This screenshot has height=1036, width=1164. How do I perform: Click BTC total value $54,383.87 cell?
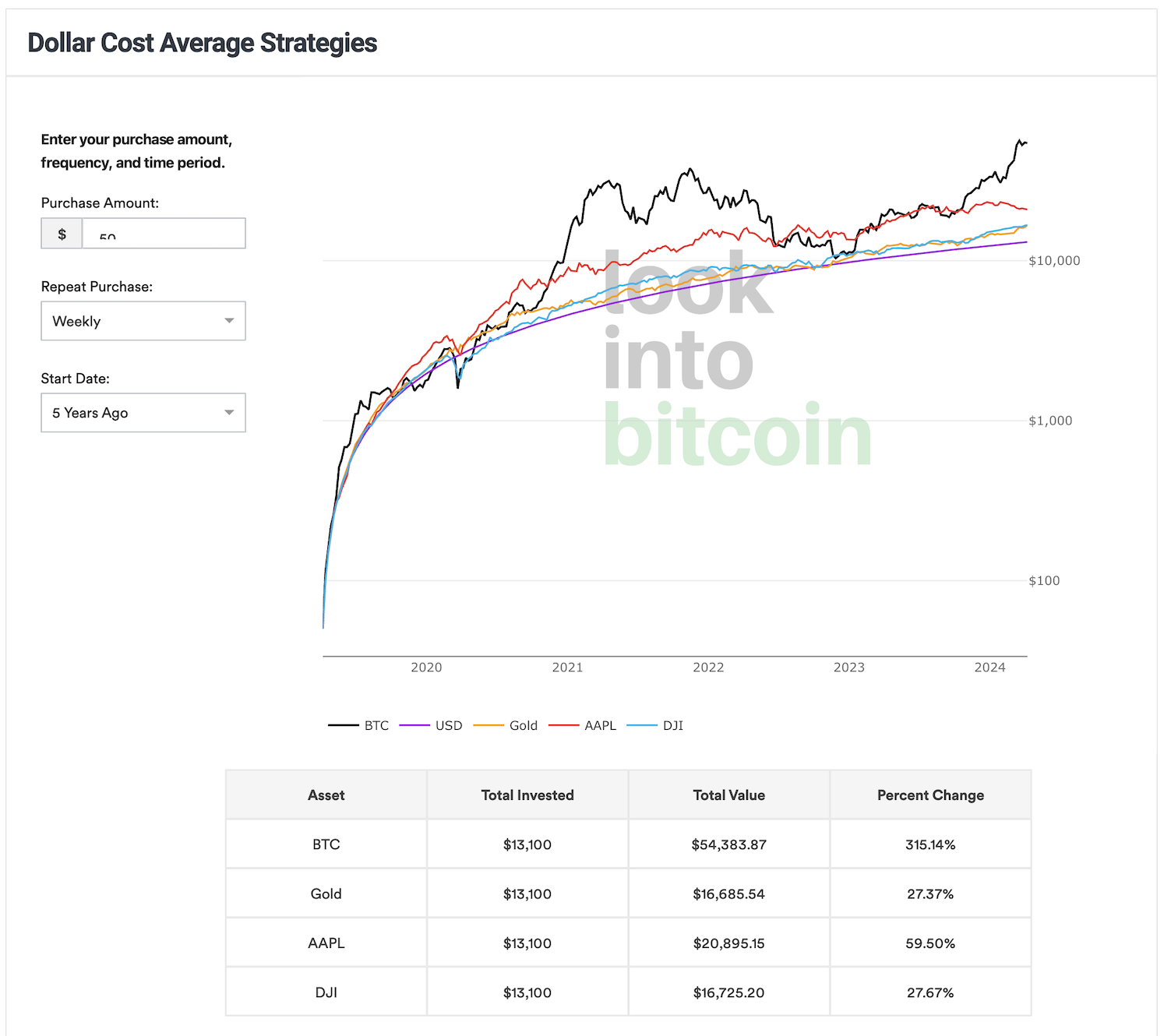tap(728, 844)
